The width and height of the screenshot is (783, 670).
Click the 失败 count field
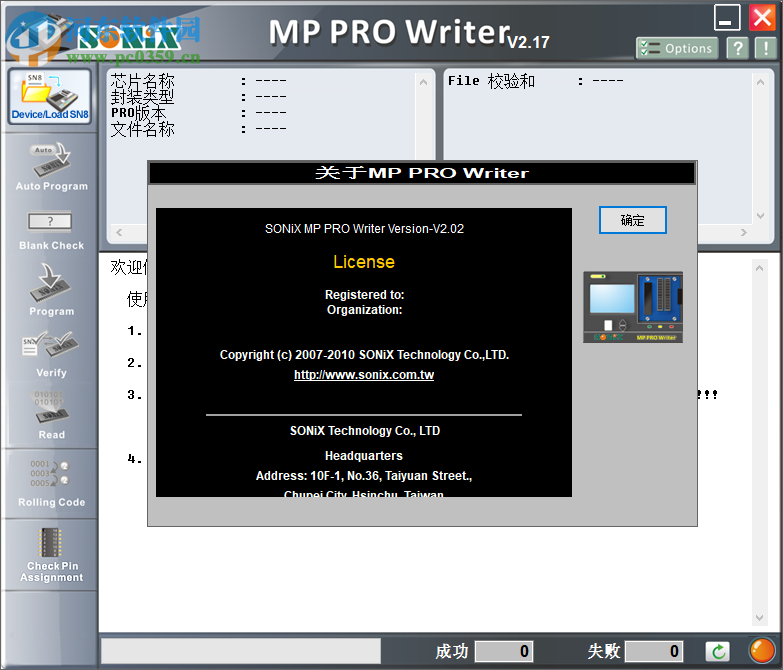coord(654,651)
